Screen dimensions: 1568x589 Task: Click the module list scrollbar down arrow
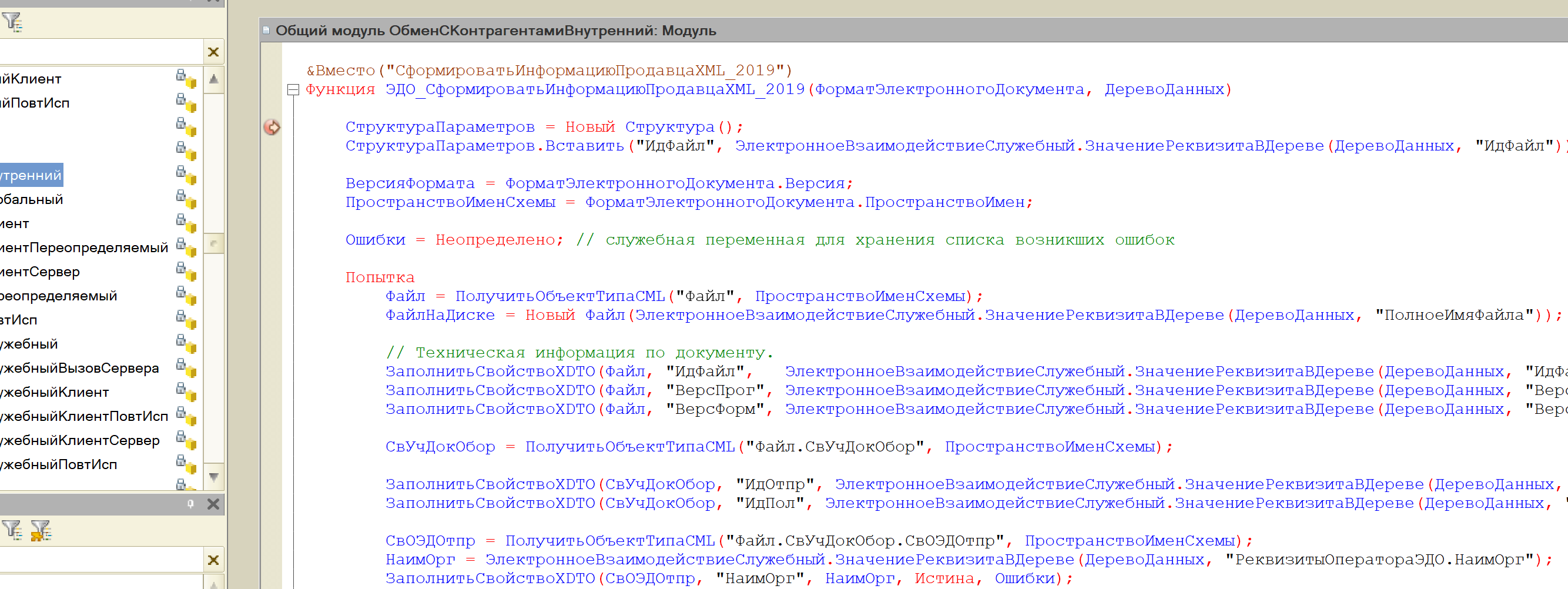click(214, 477)
